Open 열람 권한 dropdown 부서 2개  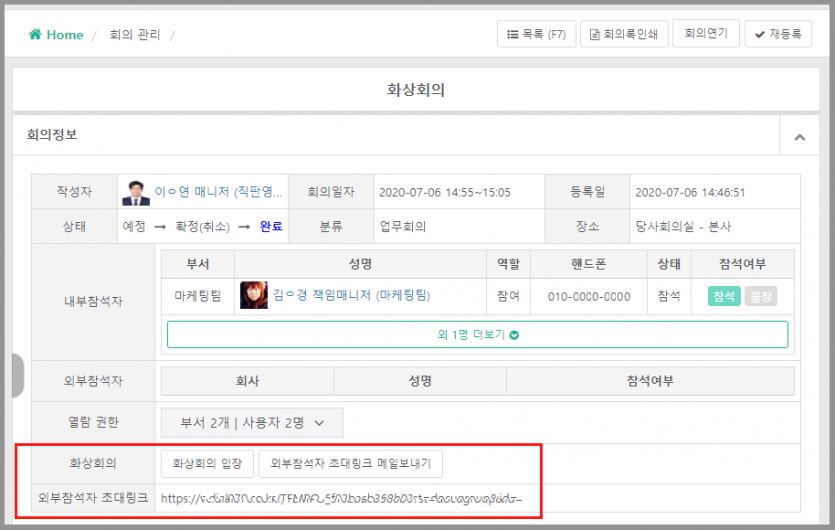(x=252, y=423)
